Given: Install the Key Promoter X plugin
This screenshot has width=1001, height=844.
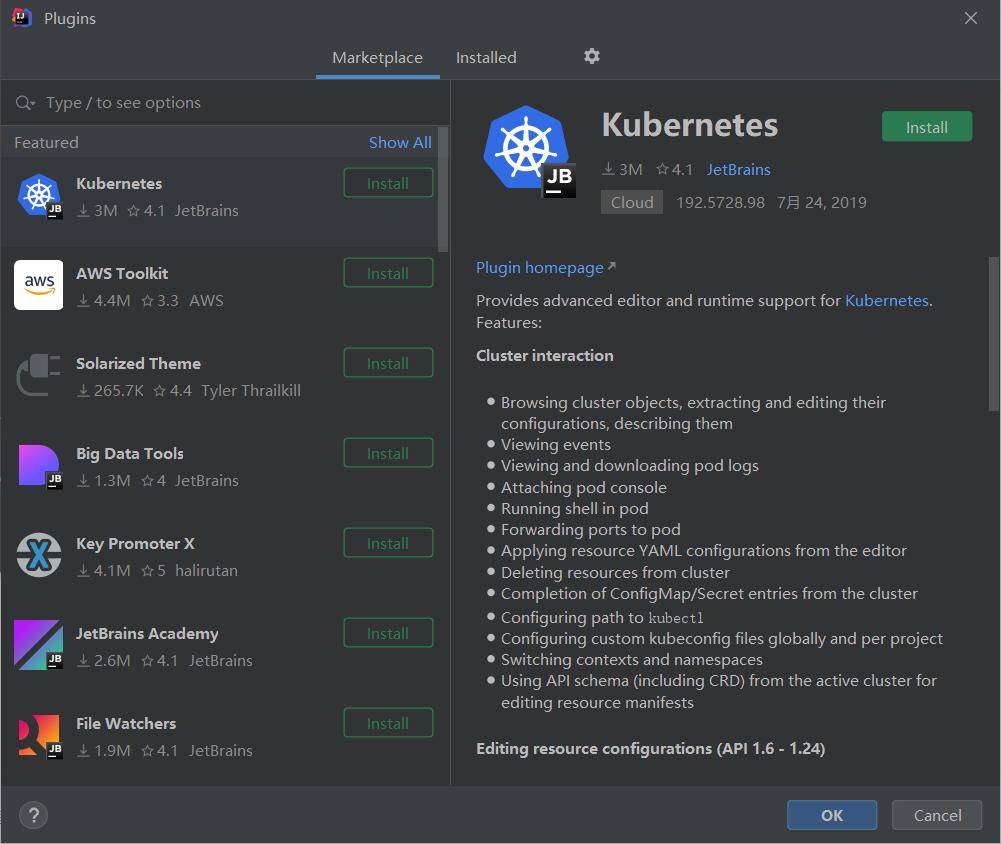Looking at the screenshot, I should pyautogui.click(x=388, y=543).
